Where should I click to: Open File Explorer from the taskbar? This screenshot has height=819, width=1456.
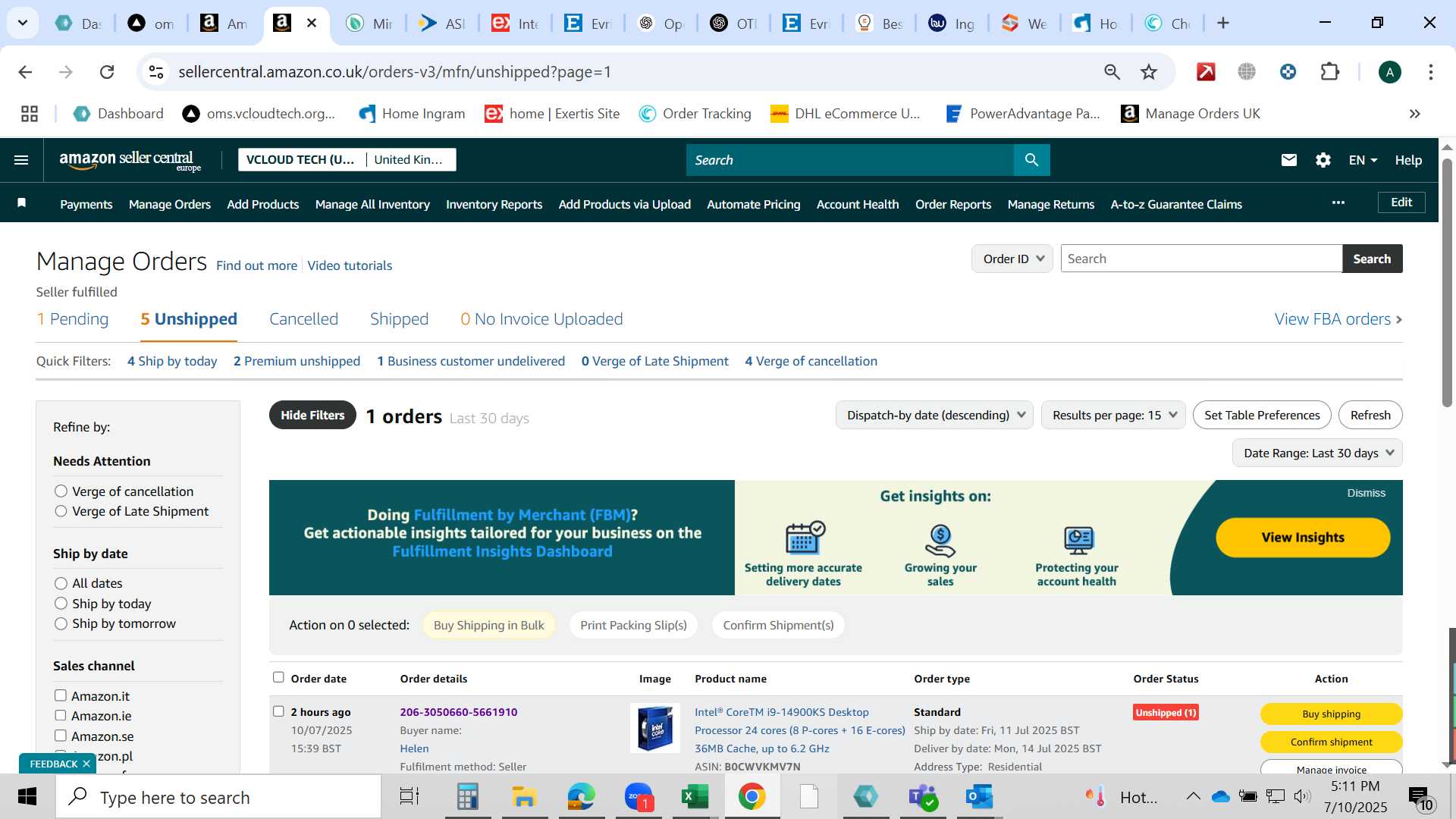coord(524,797)
